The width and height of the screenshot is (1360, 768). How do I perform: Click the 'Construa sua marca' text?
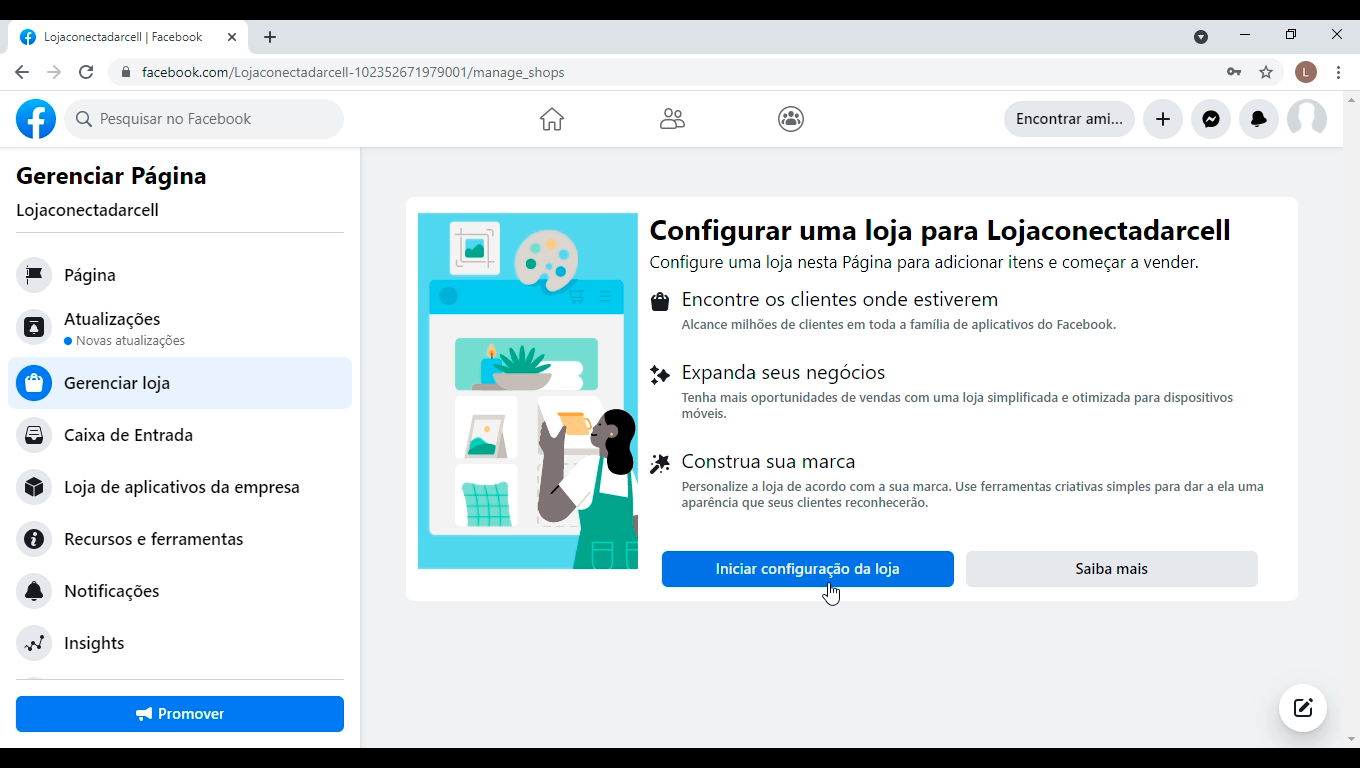768,461
